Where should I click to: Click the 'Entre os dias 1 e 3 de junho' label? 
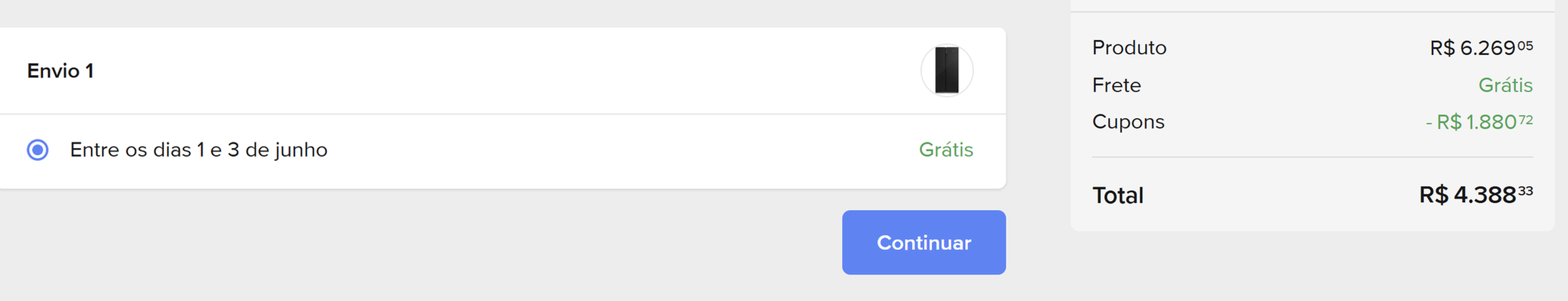point(199,149)
